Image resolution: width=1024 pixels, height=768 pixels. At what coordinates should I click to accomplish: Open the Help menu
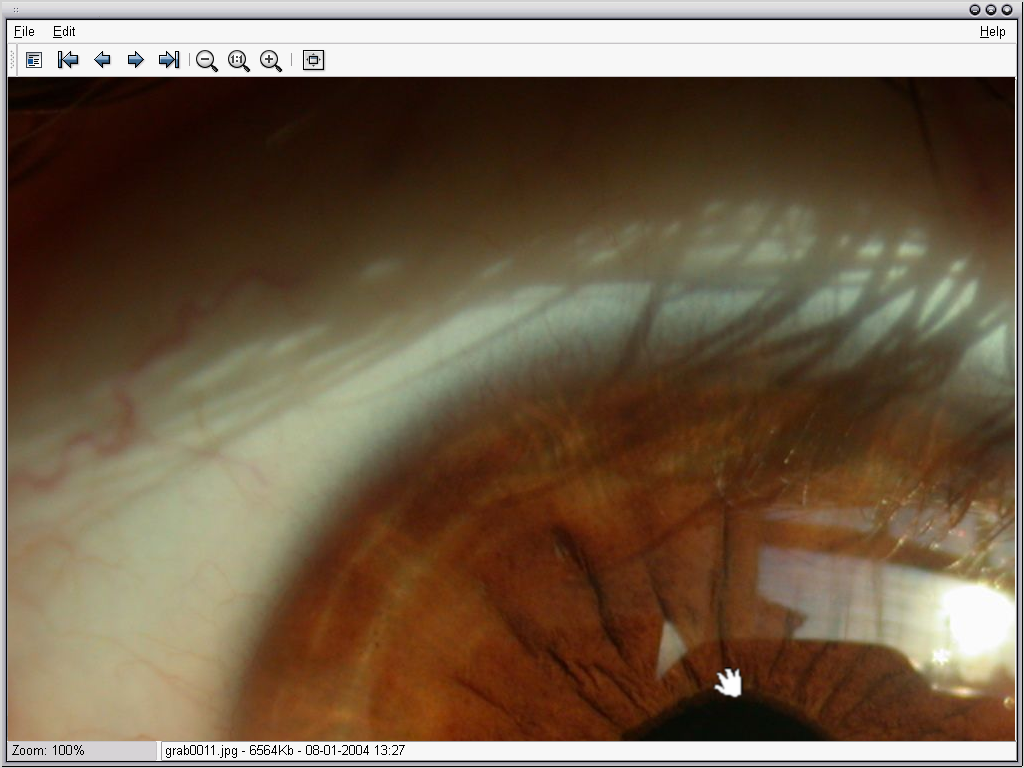(x=993, y=31)
